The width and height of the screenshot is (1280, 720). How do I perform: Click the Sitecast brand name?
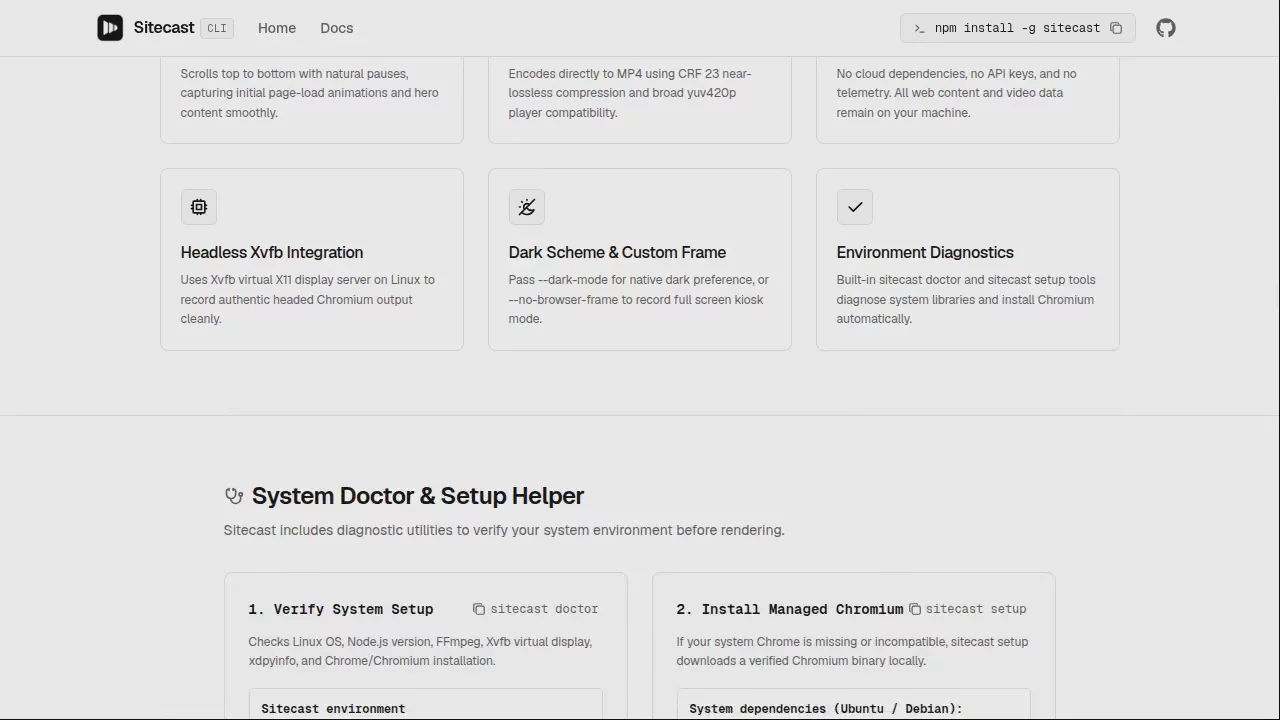pos(164,28)
